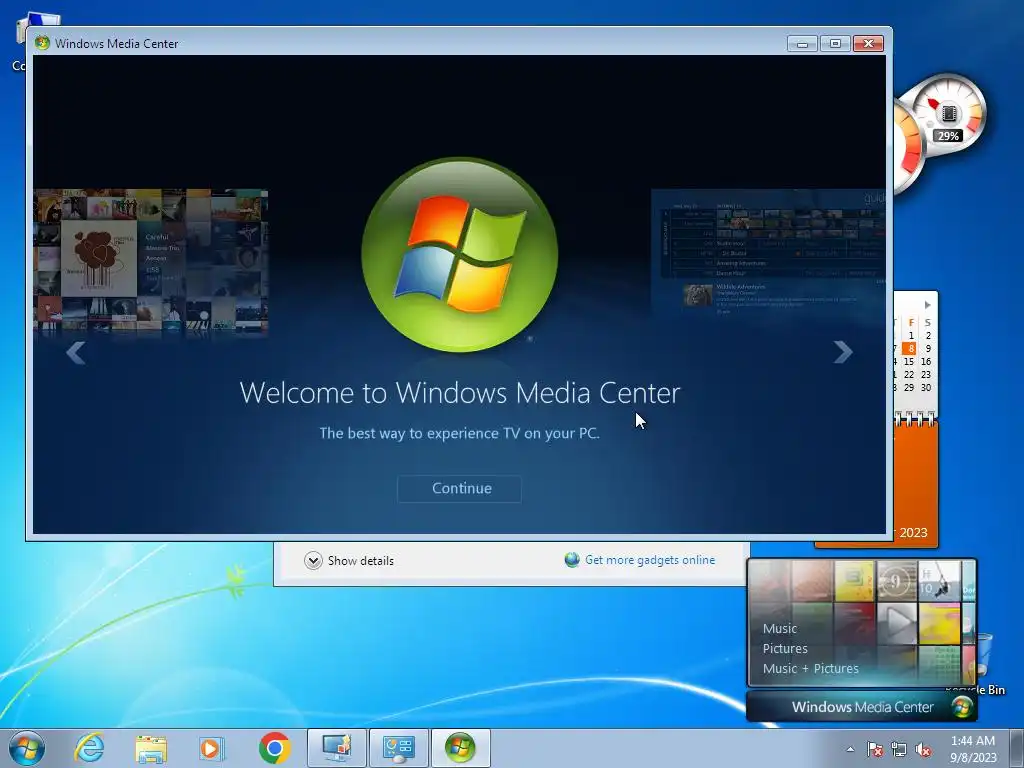Screen dimensions: 1024x768
Task: Expand Show details in gadget gallery window
Action: click(x=349, y=560)
